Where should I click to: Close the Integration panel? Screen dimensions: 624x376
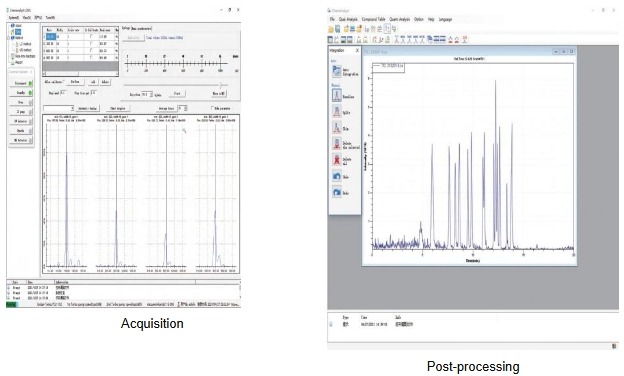[357, 51]
